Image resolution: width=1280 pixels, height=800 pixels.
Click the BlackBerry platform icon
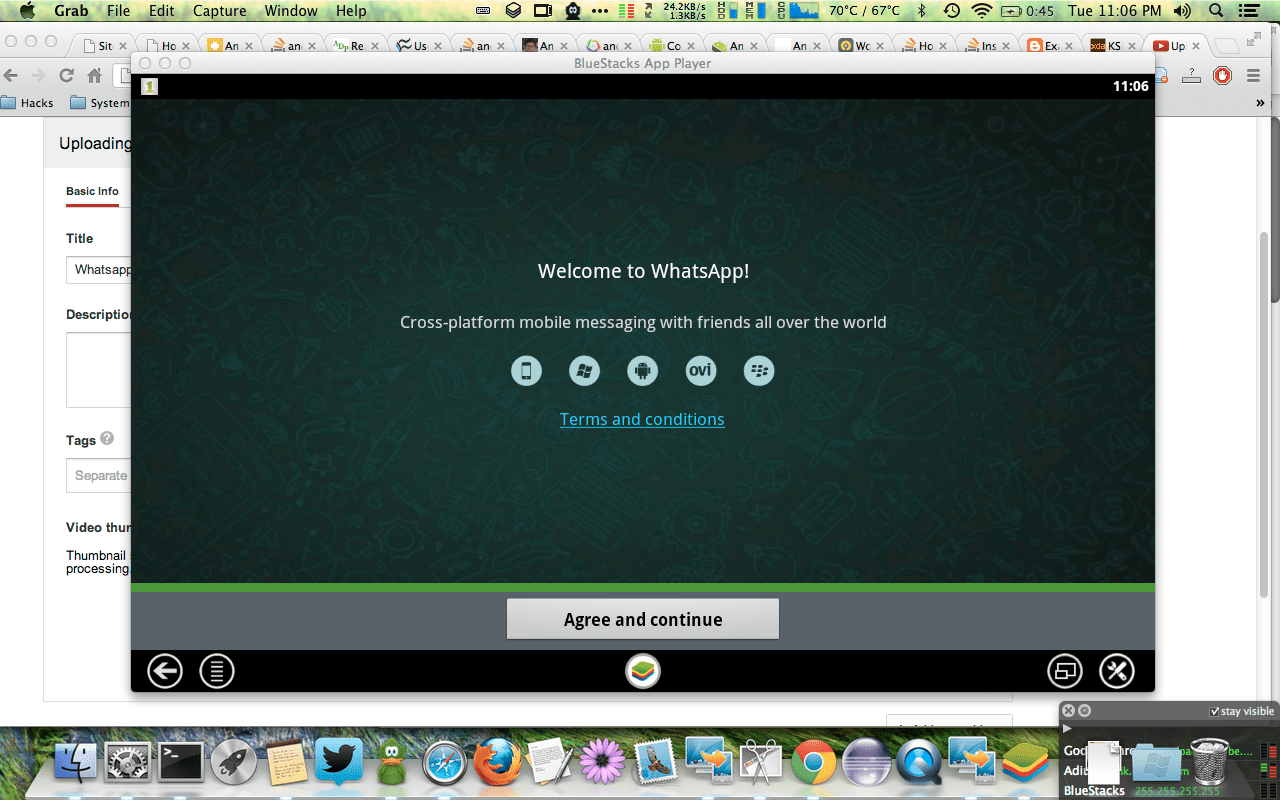[759, 370]
